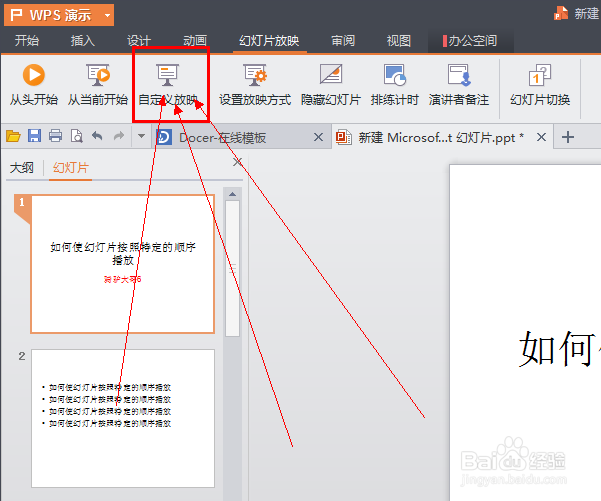Viewport: 601px width, 501px height.
Task: Open 幻灯片切换 slide transition
Action: pyautogui.click(x=540, y=85)
